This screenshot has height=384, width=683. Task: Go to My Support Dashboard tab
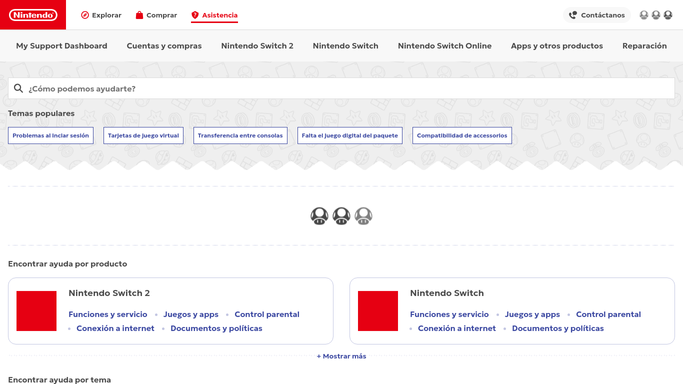point(61,46)
